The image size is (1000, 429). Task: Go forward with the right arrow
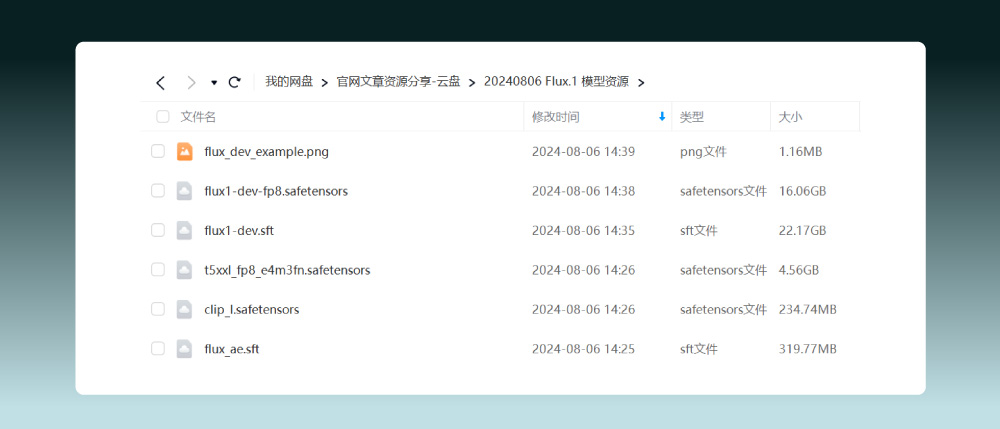[x=191, y=82]
